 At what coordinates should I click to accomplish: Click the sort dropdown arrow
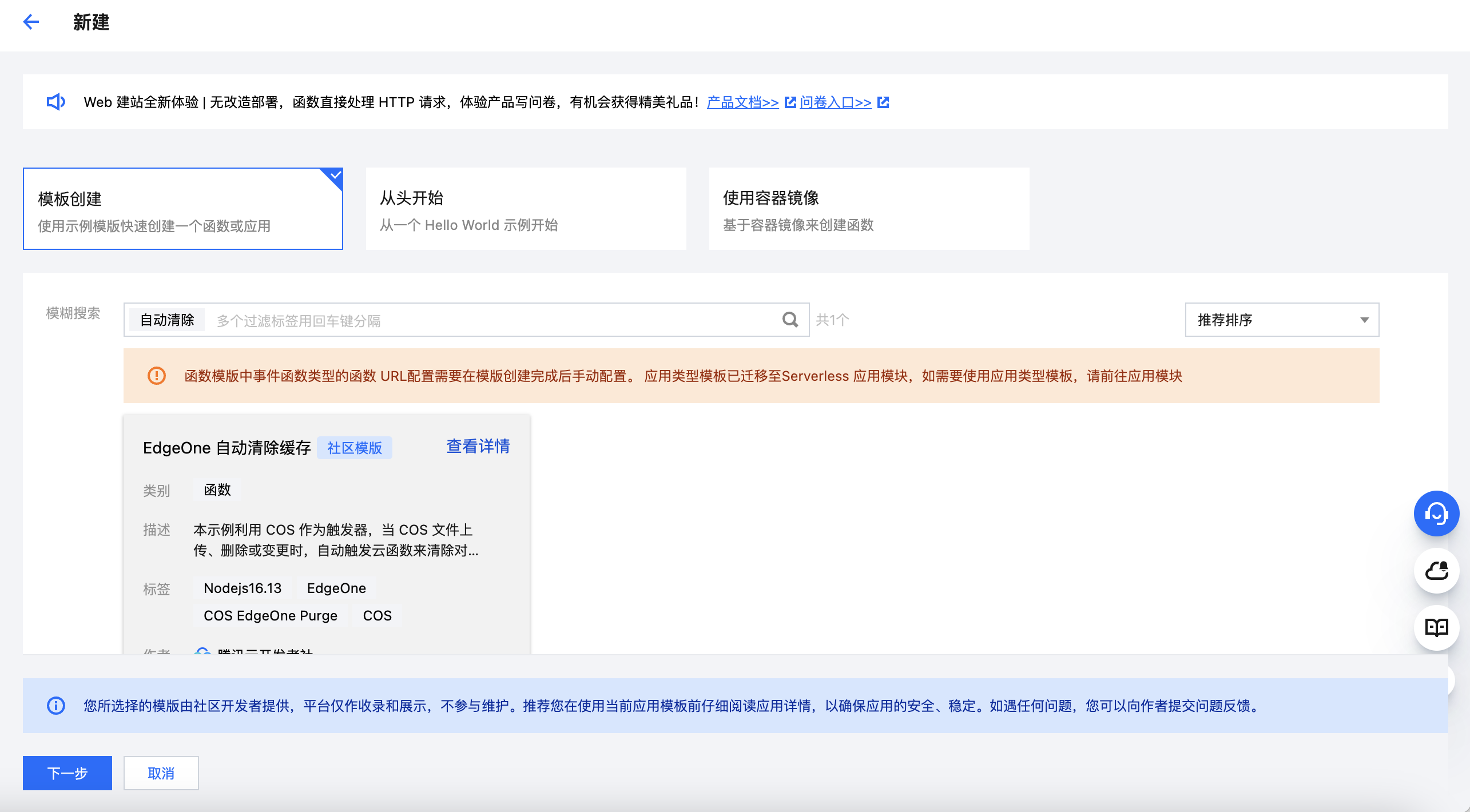(1364, 320)
